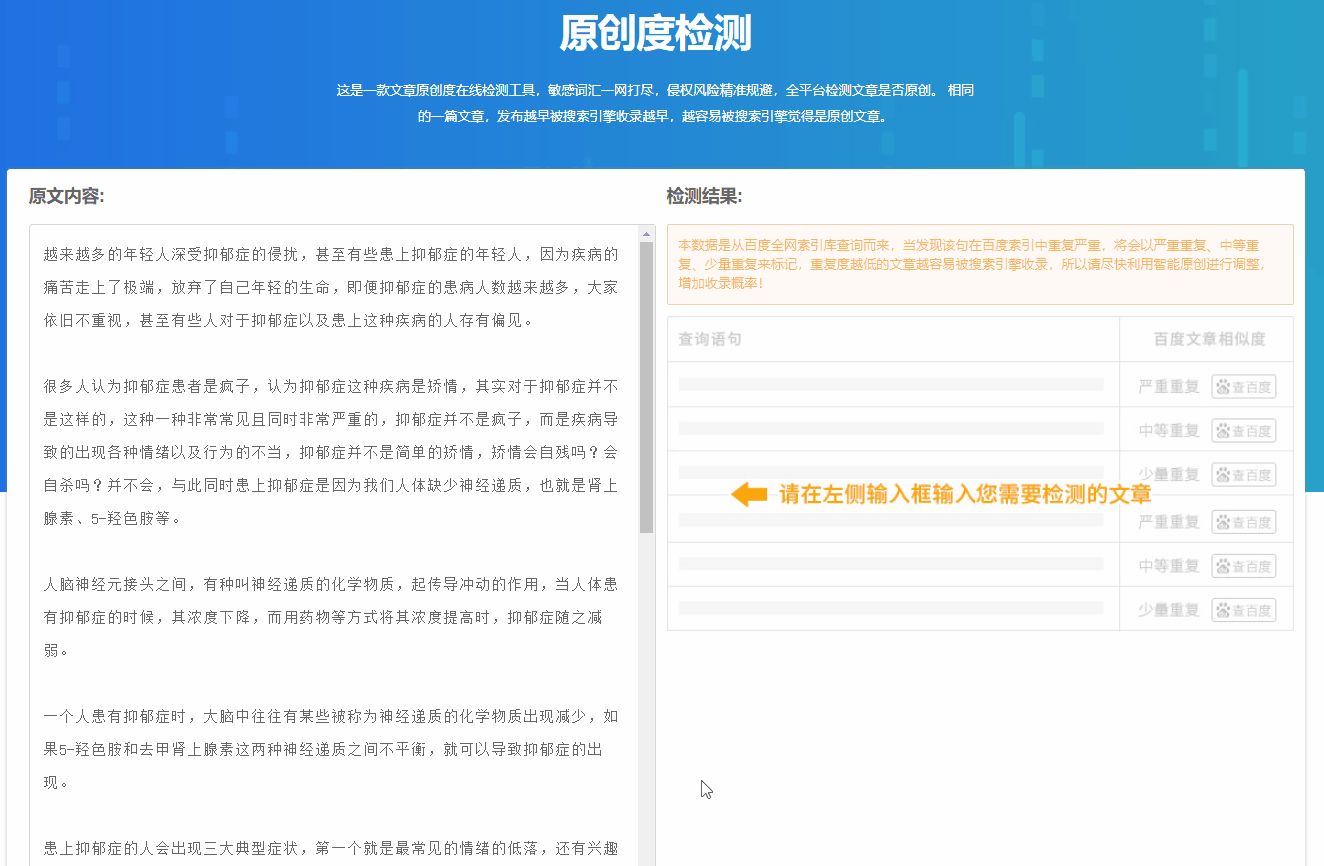Viewport: 1324px width, 866px height.
Task: Click the last 少量重复 label
Action: coord(1169,609)
